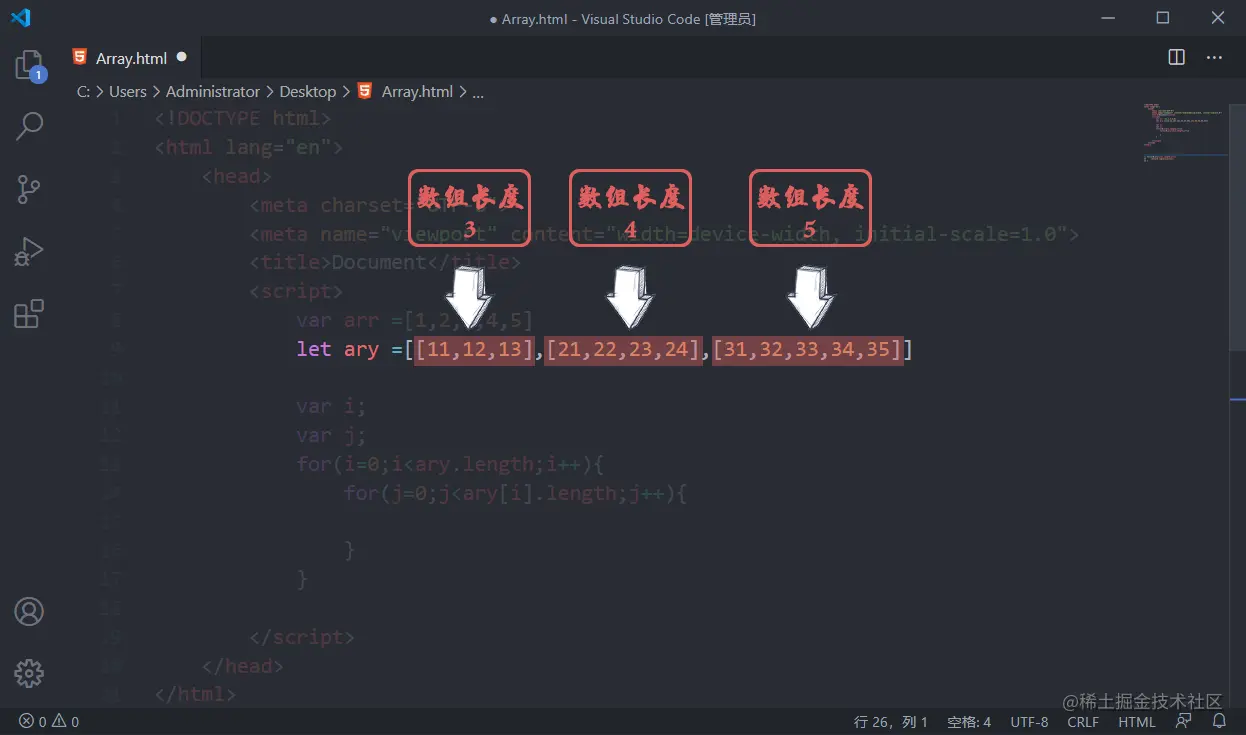This screenshot has width=1246, height=735.
Task: Open the Accounts menu
Action: click(x=29, y=611)
